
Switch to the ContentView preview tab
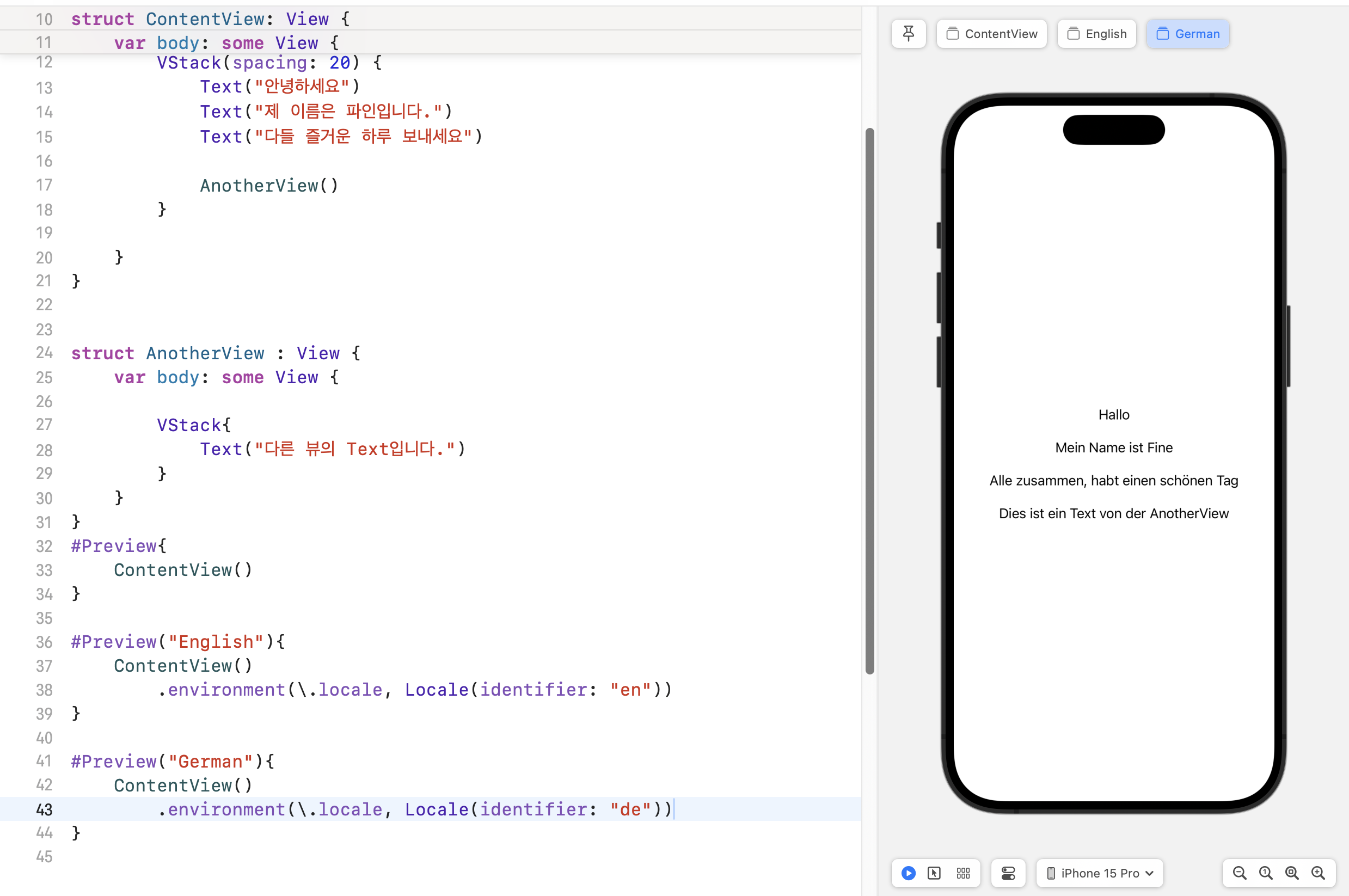[x=991, y=34]
